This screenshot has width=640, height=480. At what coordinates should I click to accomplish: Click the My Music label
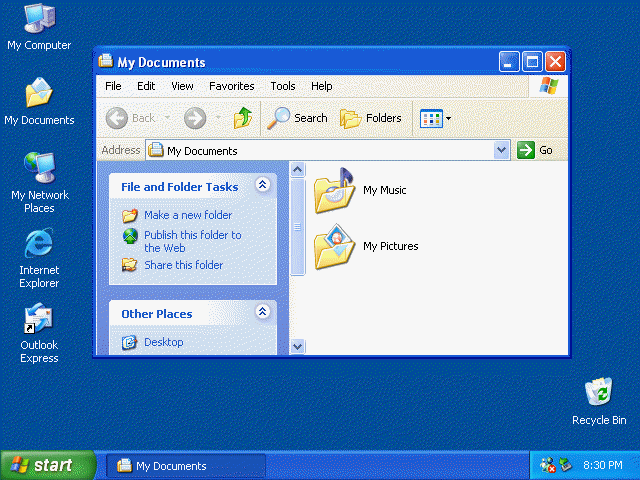point(384,190)
